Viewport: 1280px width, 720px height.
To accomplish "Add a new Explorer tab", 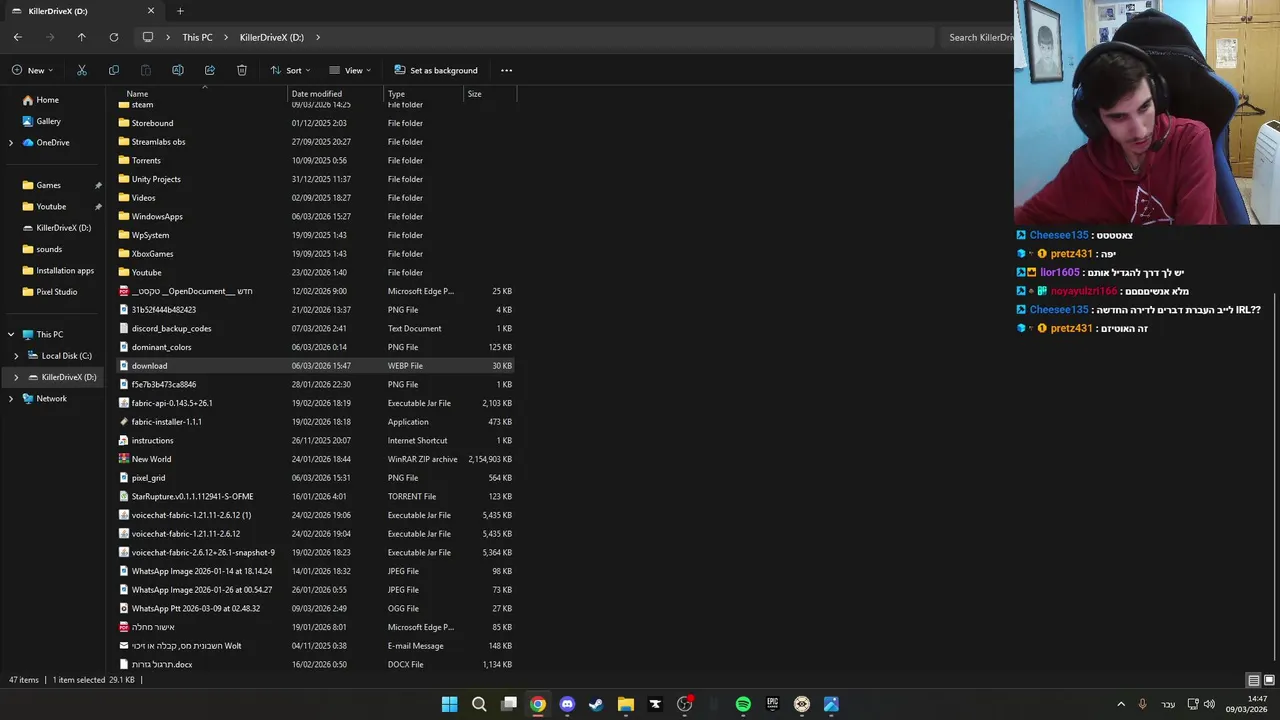I will pos(180,11).
